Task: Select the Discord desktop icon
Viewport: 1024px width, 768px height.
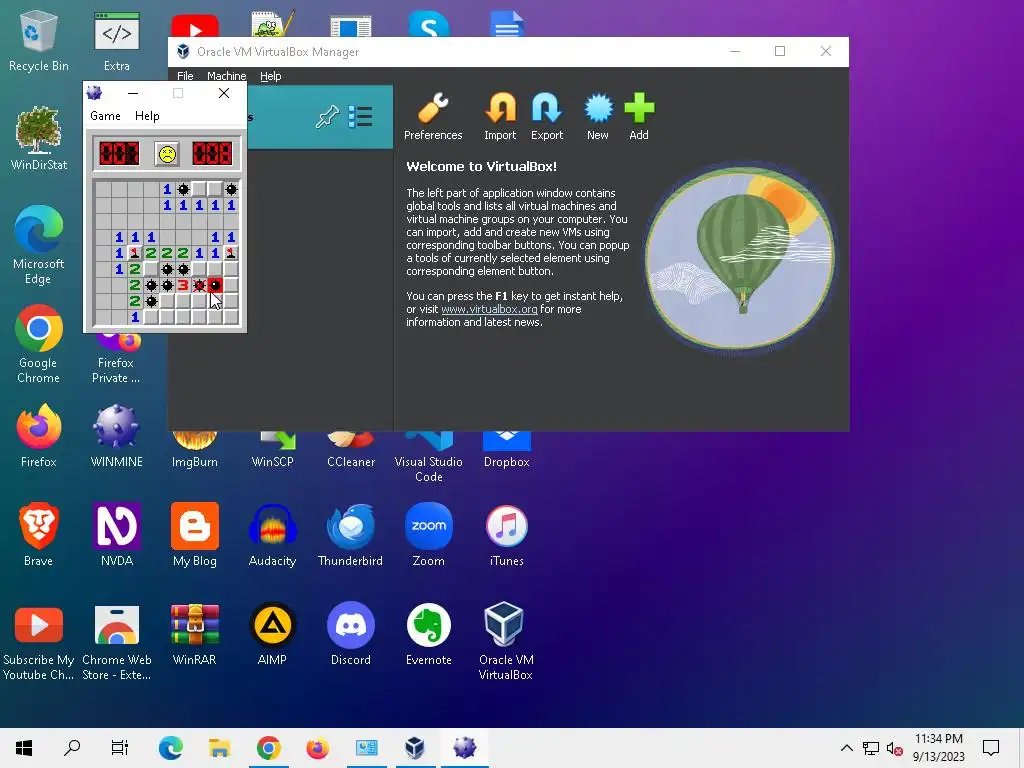Action: click(351, 634)
